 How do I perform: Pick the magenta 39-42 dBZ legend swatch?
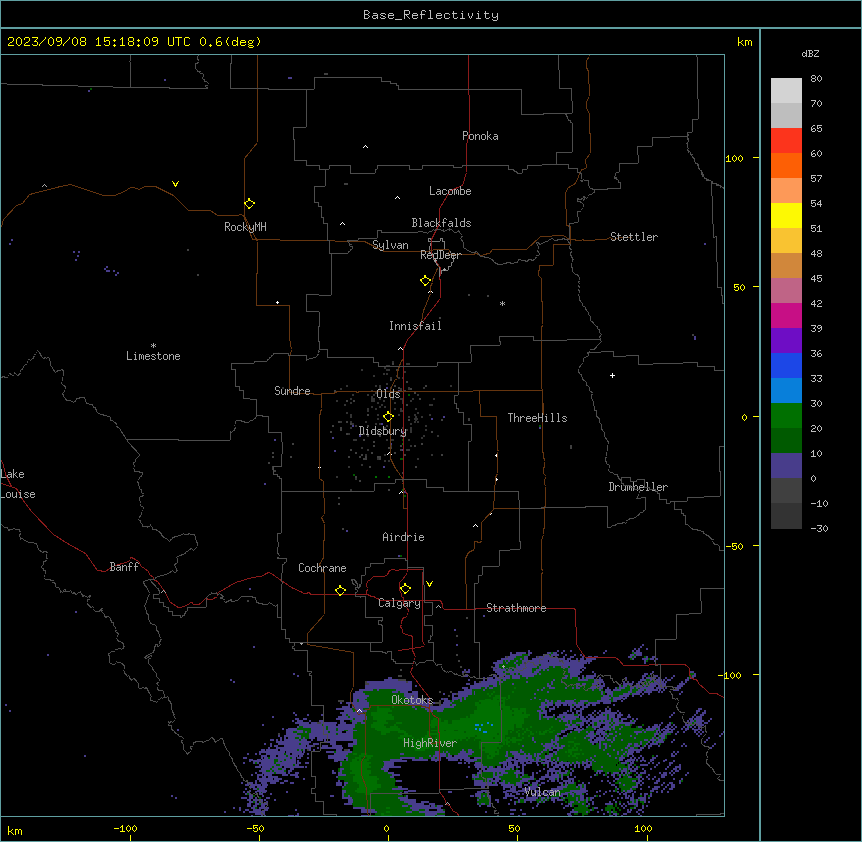[786, 315]
